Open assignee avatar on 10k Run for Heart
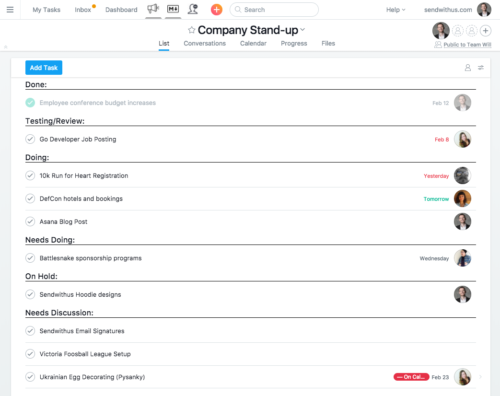The width and height of the screenshot is (500, 396). pos(462,175)
